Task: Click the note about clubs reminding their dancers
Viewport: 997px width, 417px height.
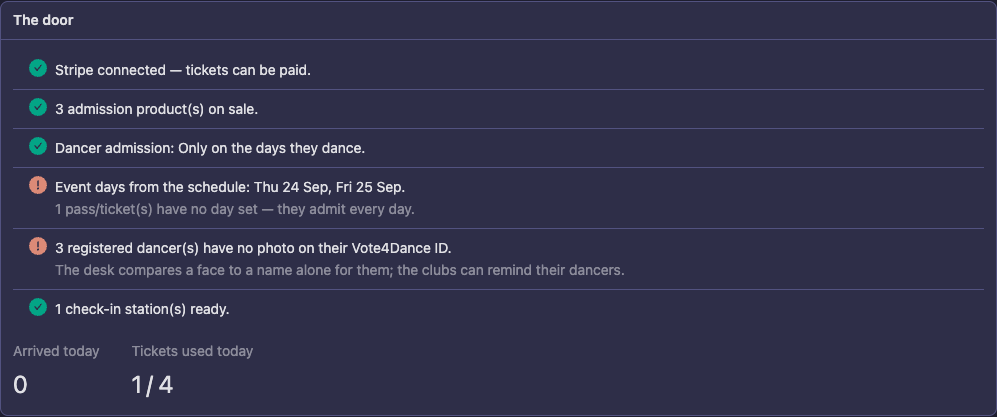Action: 340,270
